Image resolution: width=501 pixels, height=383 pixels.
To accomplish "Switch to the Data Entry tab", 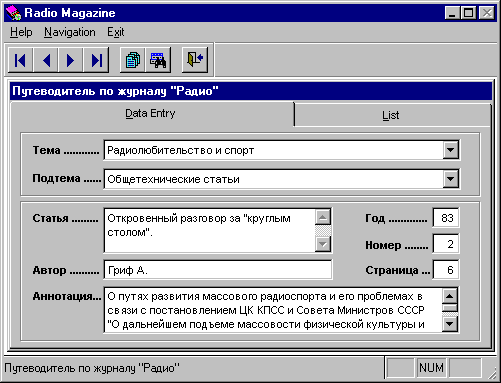I will point(152,114).
